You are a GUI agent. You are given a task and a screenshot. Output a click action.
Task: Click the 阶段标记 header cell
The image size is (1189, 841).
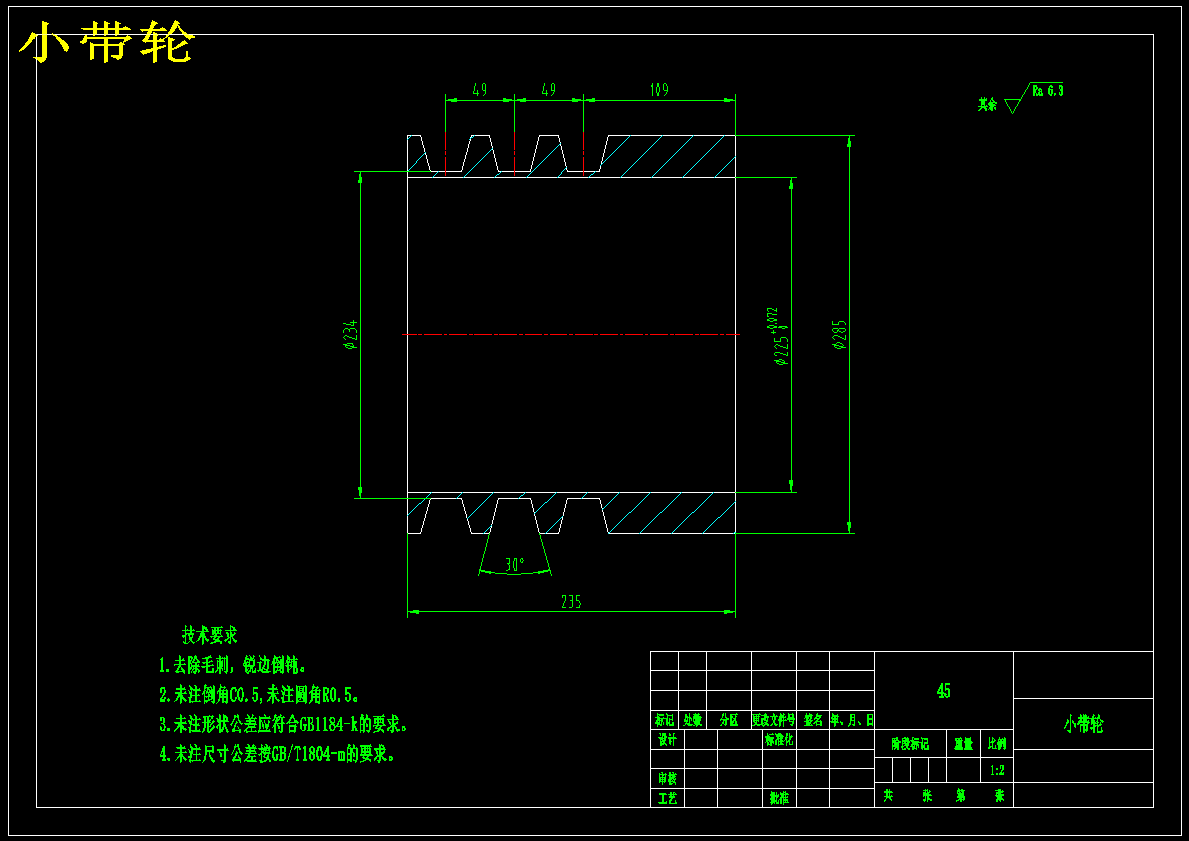[x=910, y=745]
